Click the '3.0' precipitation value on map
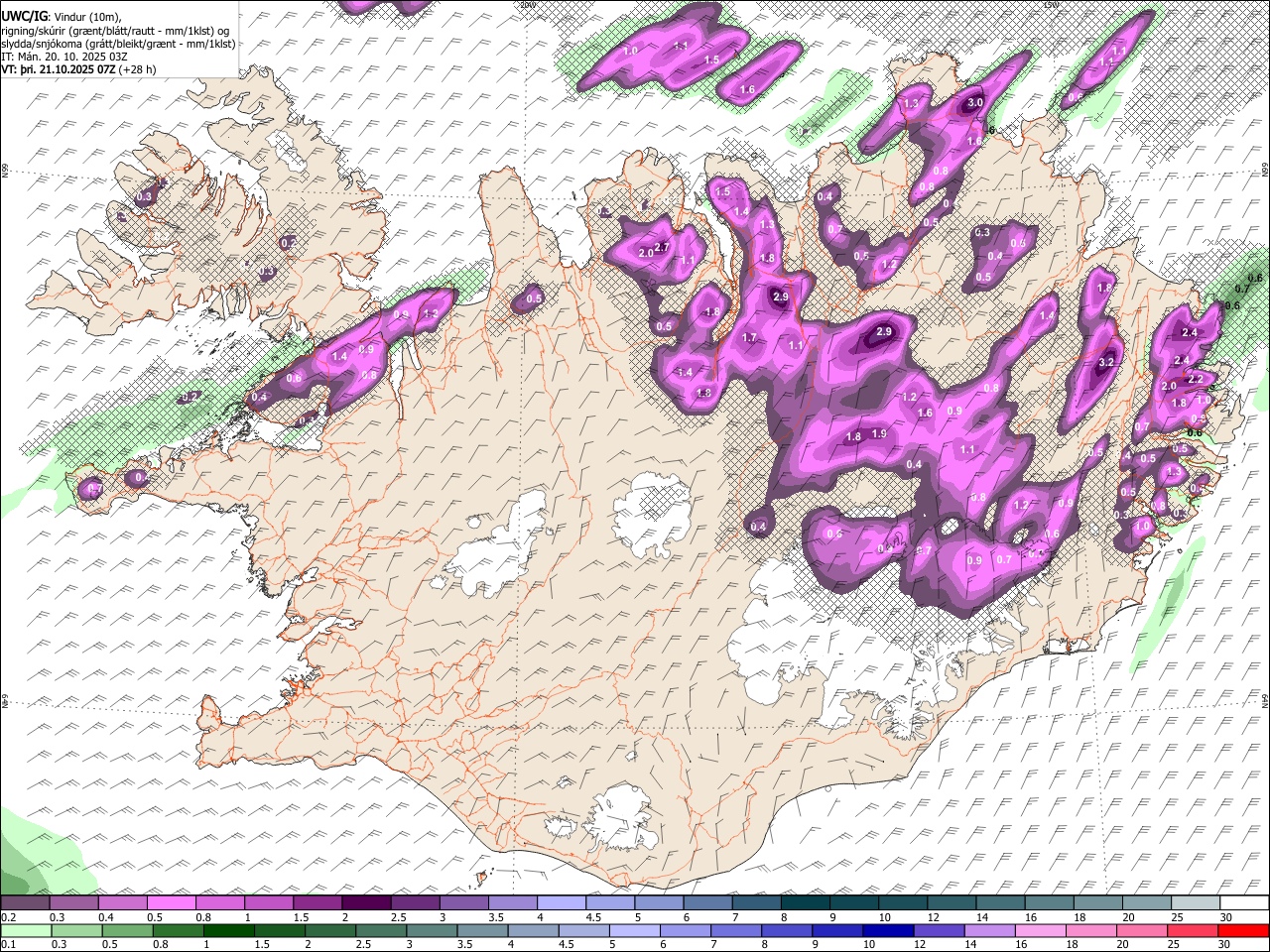 point(974,103)
